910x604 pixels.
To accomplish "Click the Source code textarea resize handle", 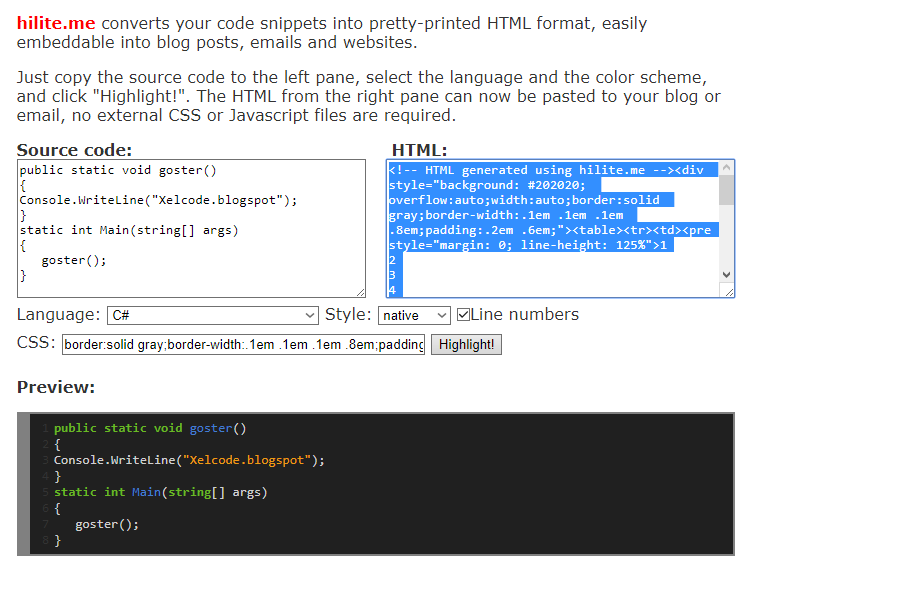I will (360, 292).
